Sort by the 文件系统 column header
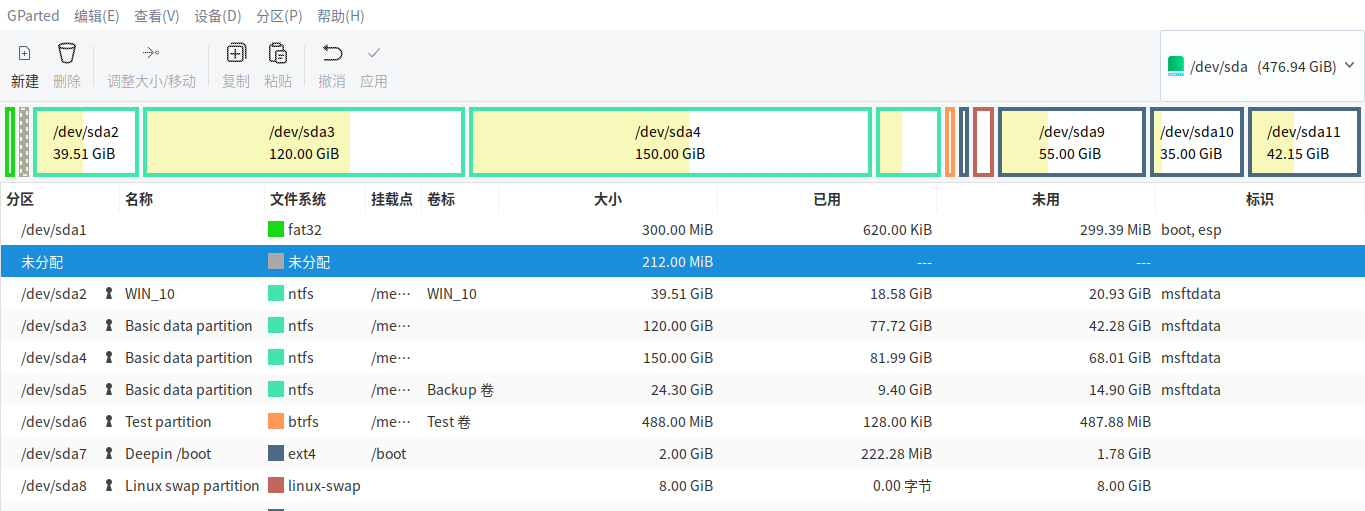1365x511 pixels. [298, 200]
